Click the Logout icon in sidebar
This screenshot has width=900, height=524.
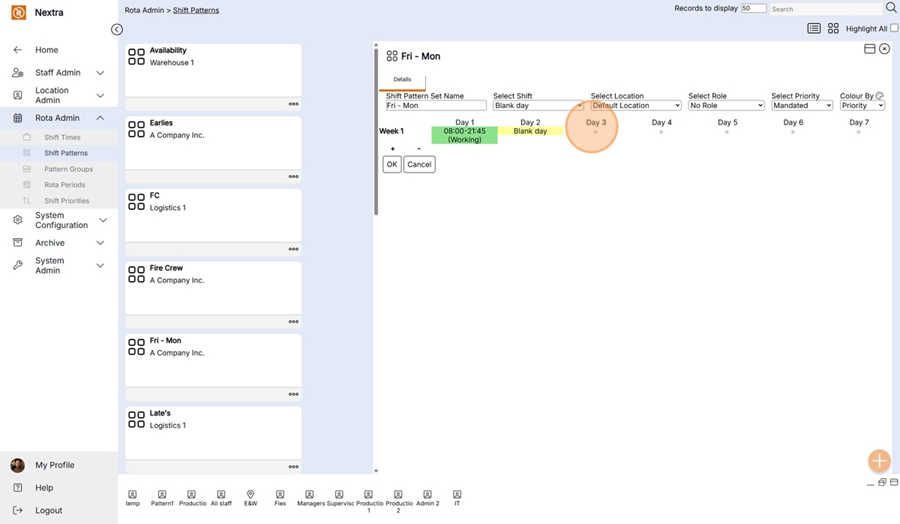coord(18,510)
